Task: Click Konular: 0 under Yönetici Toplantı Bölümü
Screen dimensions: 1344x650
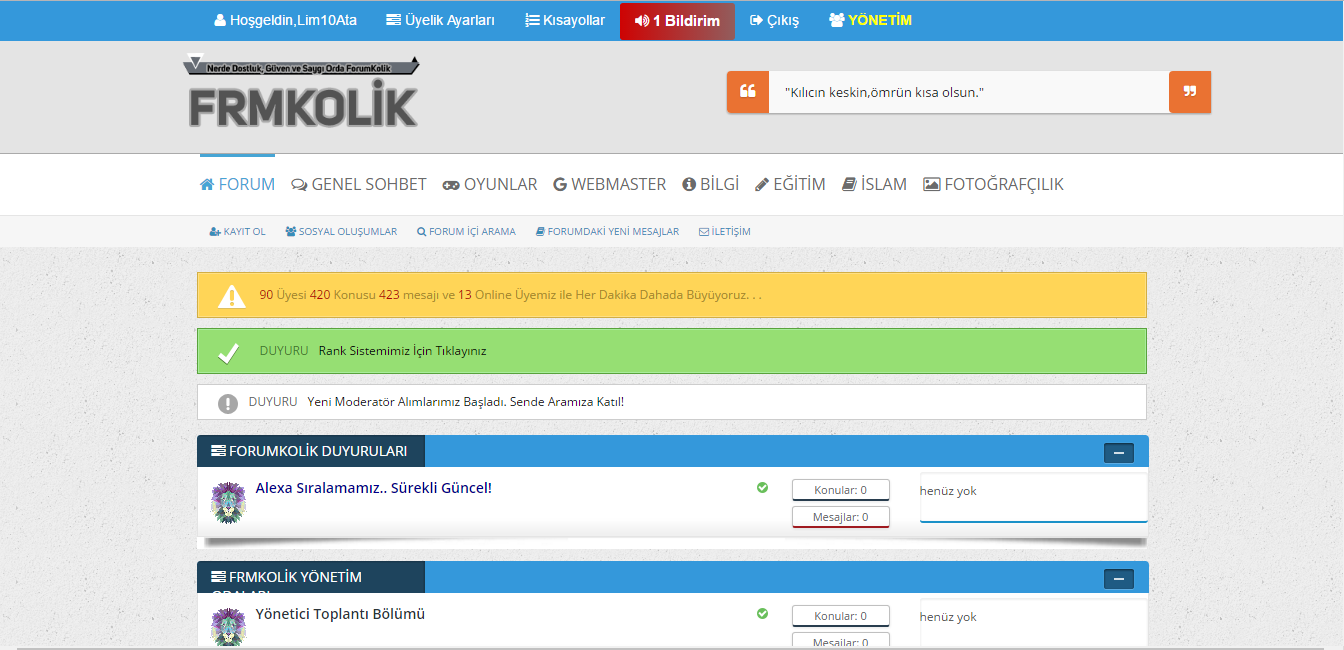Action: [x=841, y=616]
